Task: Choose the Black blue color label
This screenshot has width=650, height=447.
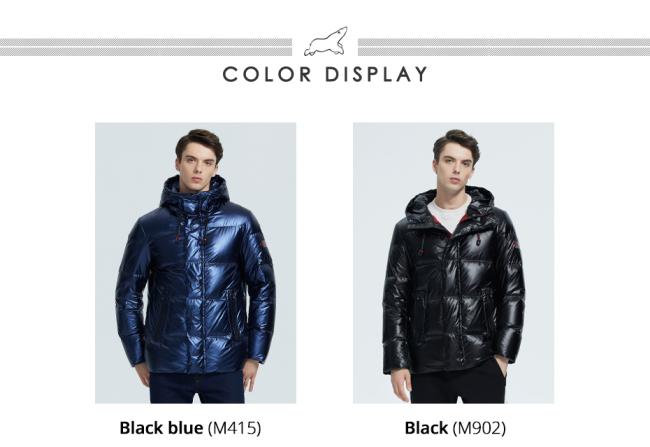Action: pyautogui.click(x=161, y=428)
